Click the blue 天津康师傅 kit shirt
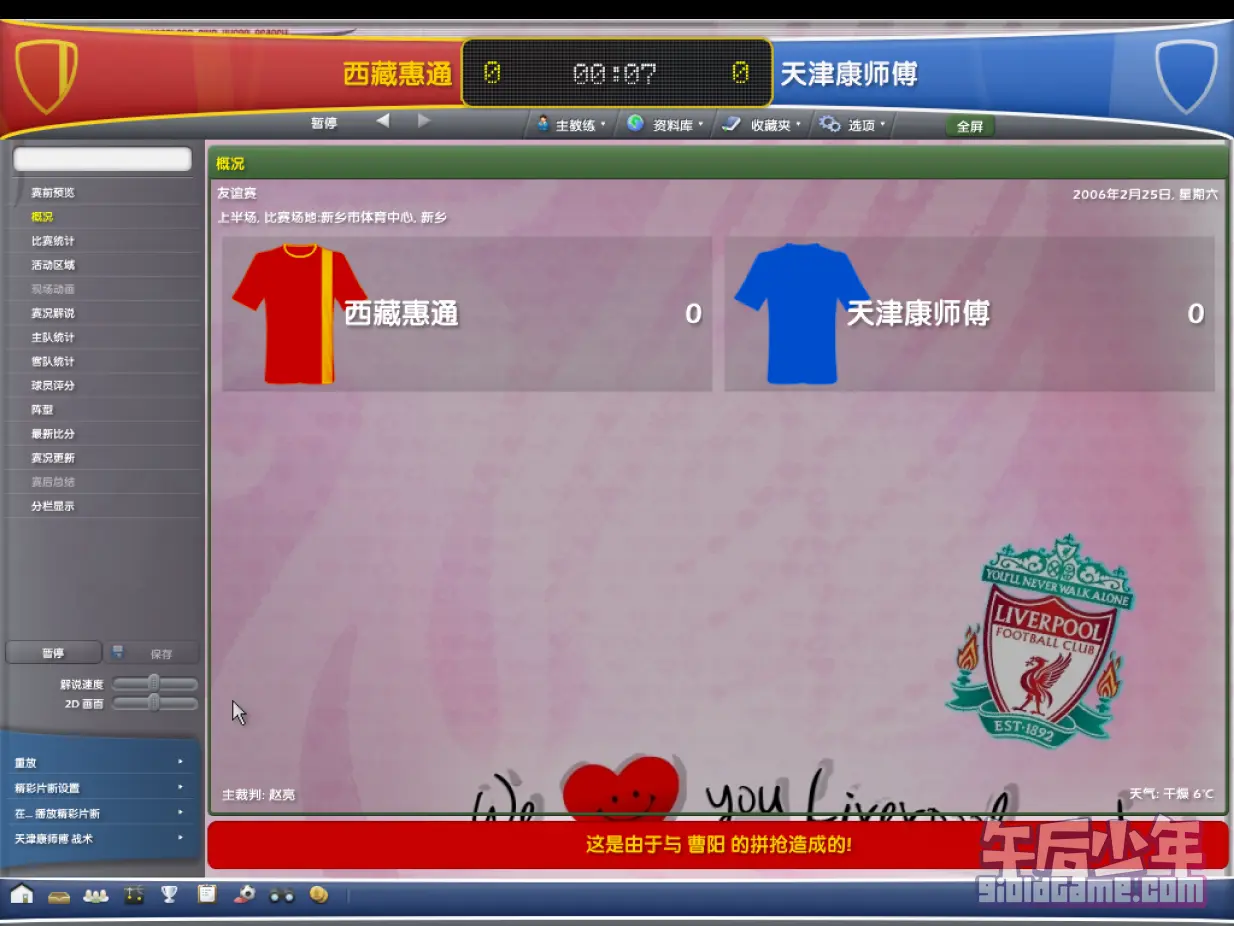Viewport: 1234px width, 926px height. click(803, 314)
